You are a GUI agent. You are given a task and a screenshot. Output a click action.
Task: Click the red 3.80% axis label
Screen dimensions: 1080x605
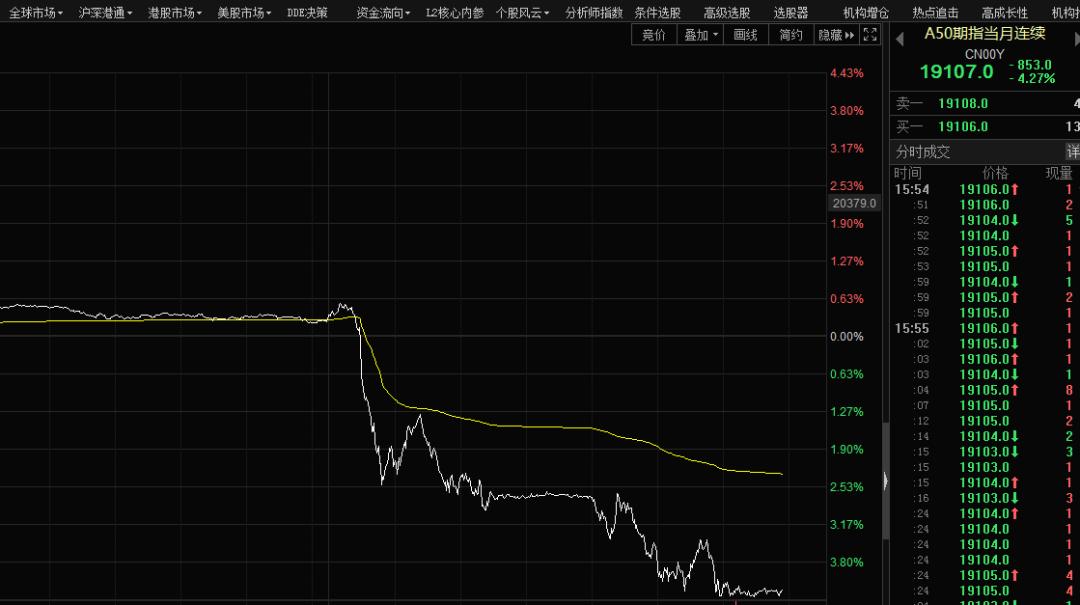click(x=847, y=110)
